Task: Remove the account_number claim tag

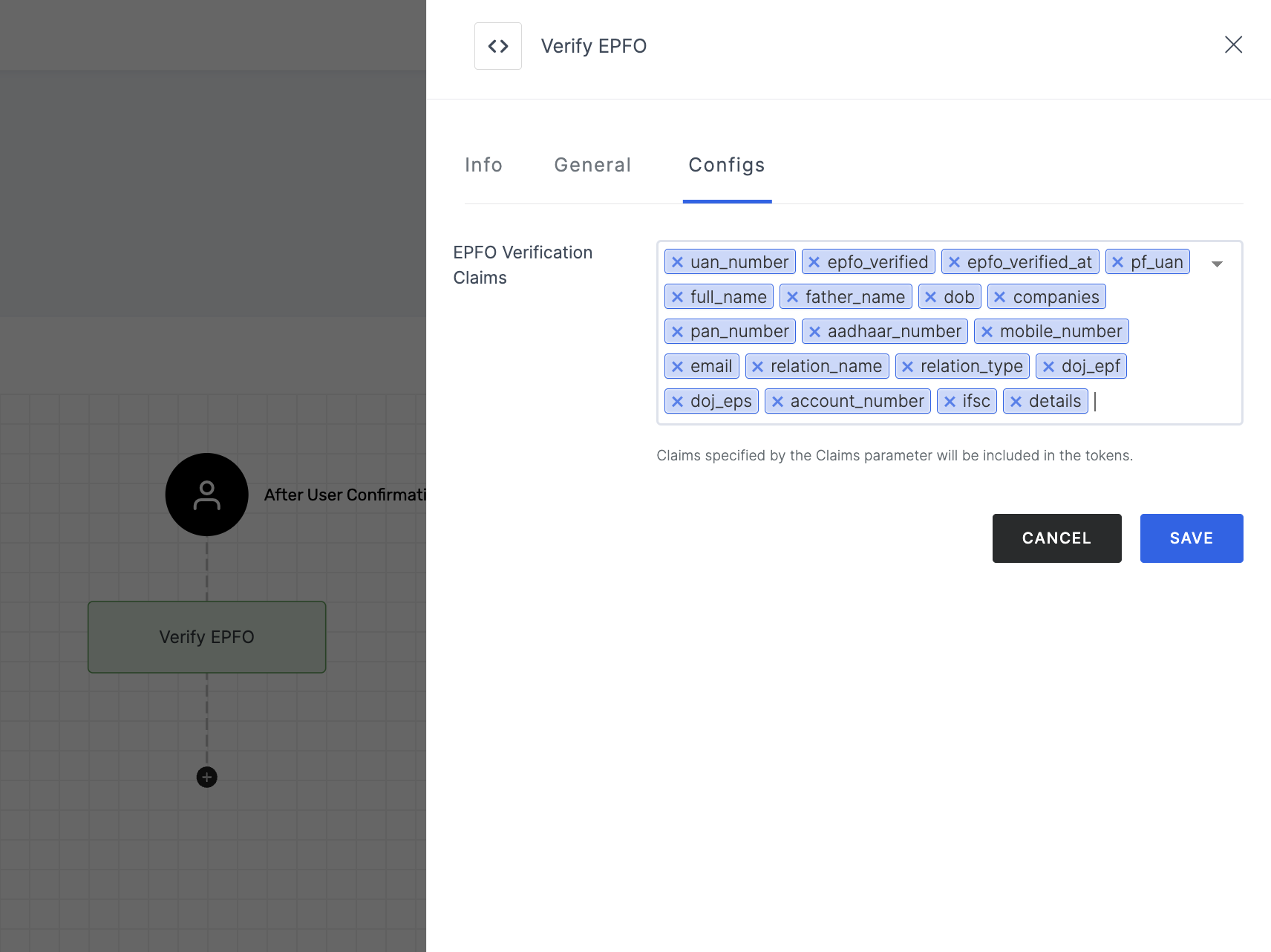Action: 777,402
